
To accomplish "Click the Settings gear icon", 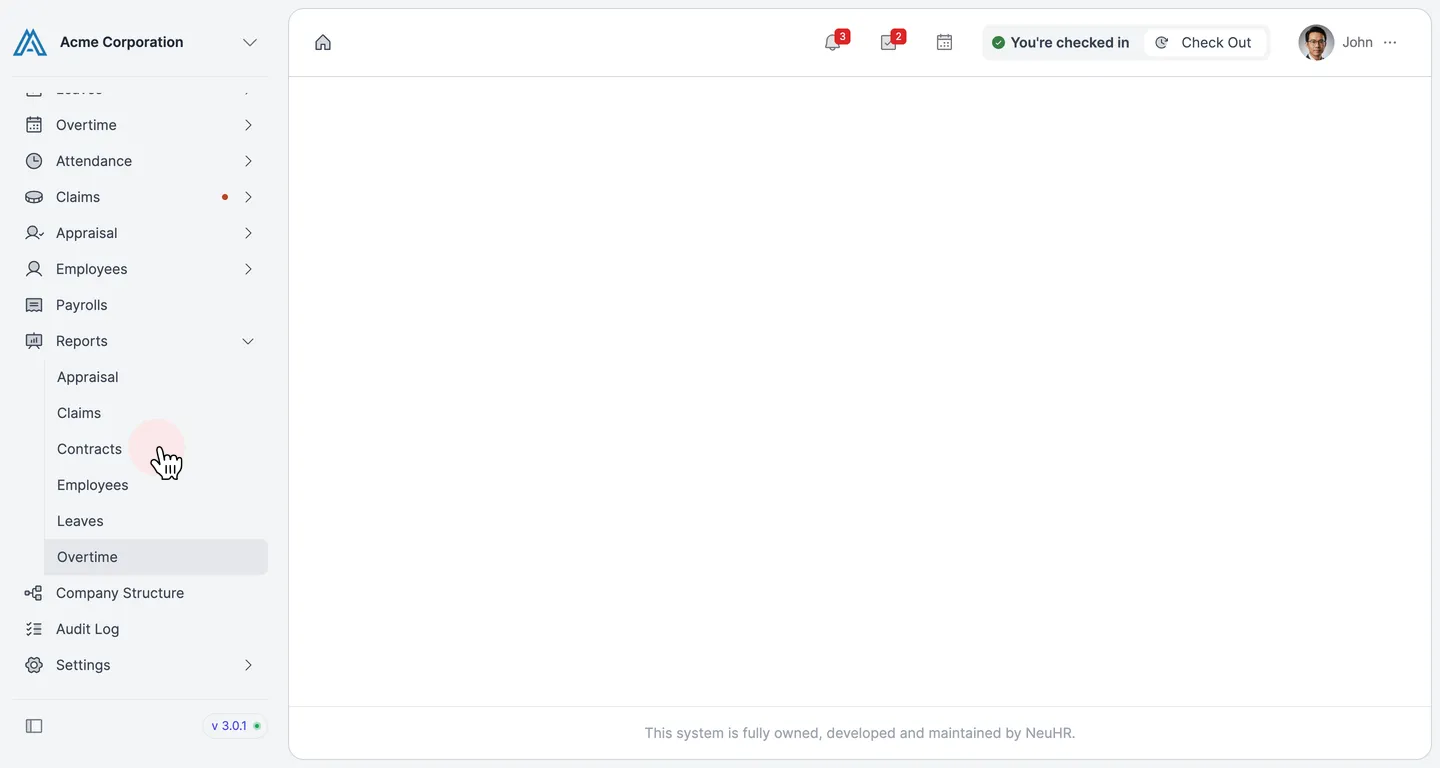I will click(x=34, y=665).
